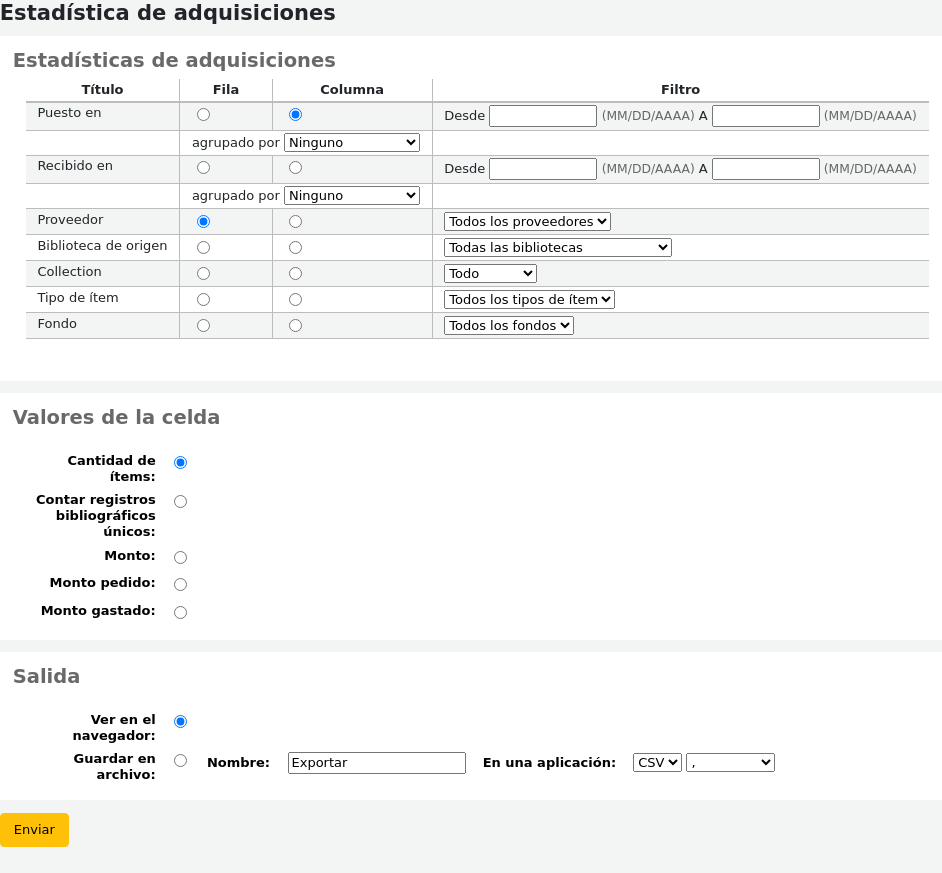Open Todos los proveedores dropdown

pyautogui.click(x=527, y=222)
